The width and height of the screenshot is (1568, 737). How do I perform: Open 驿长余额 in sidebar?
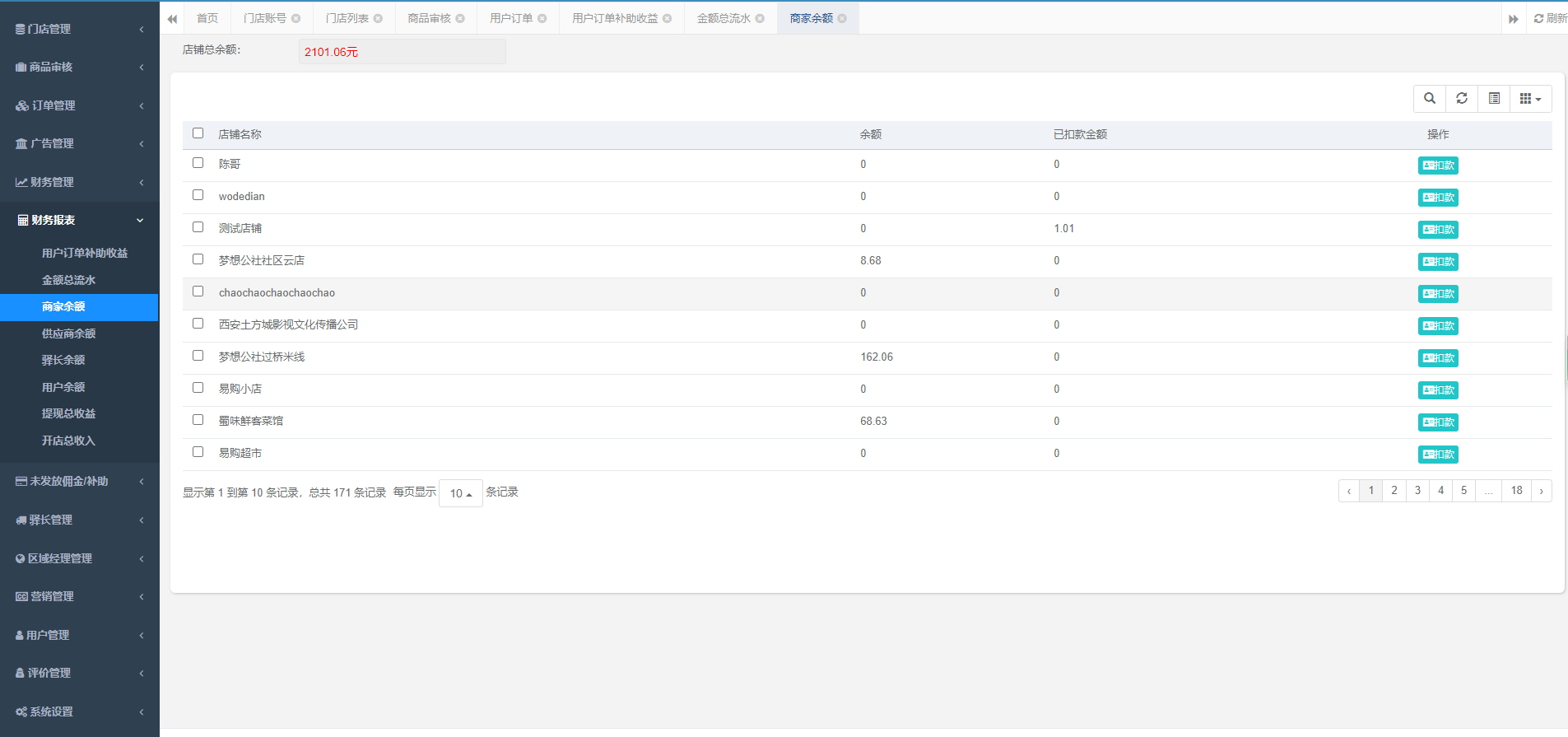click(79, 360)
